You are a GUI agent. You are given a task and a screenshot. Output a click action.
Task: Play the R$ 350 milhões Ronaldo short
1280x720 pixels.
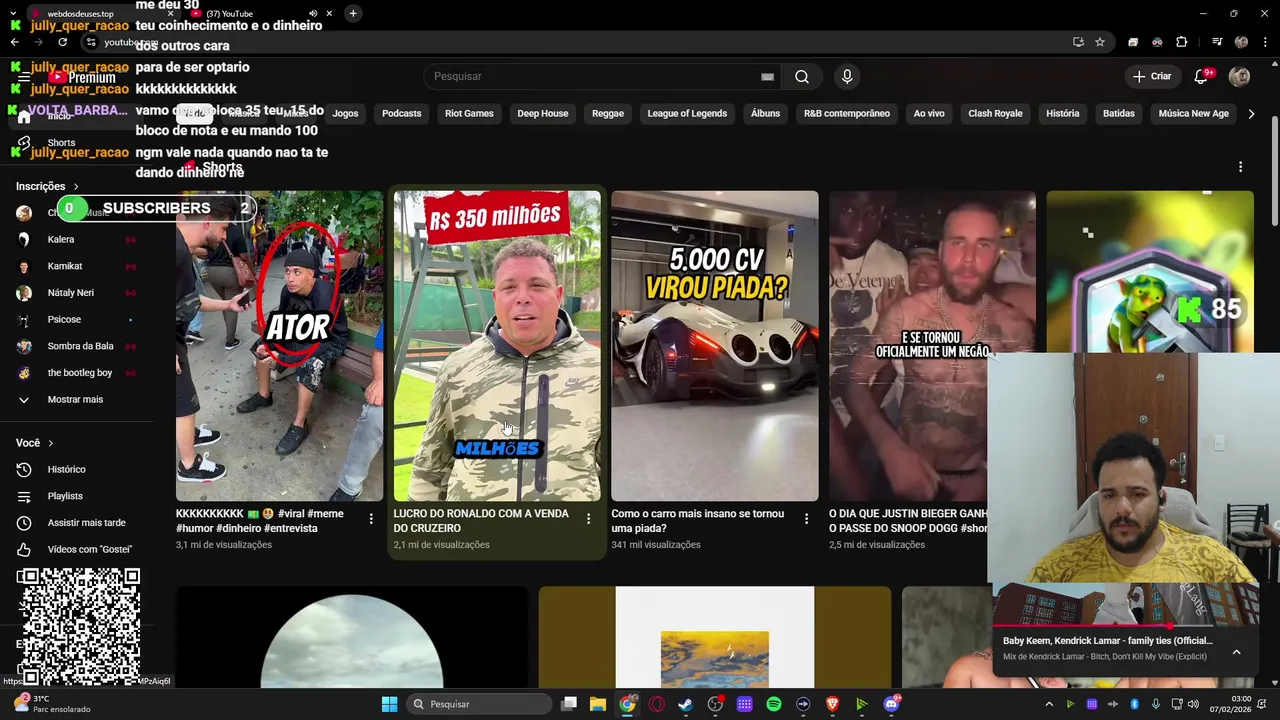[x=497, y=346]
